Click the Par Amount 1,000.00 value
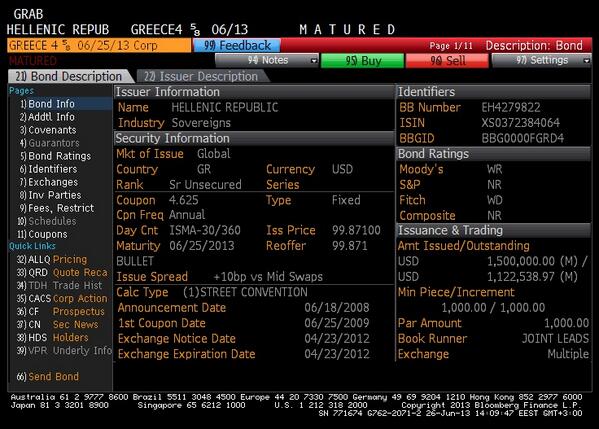Image resolution: width=599 pixels, height=429 pixels. pos(567,323)
